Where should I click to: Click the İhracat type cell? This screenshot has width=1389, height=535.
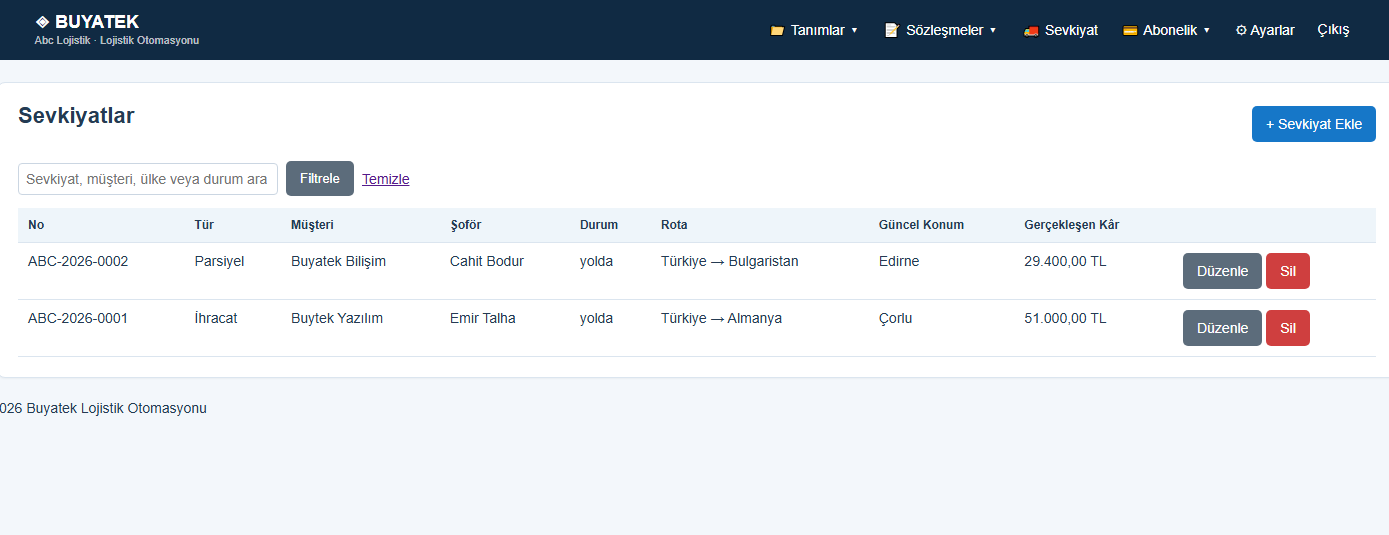click(x=216, y=319)
